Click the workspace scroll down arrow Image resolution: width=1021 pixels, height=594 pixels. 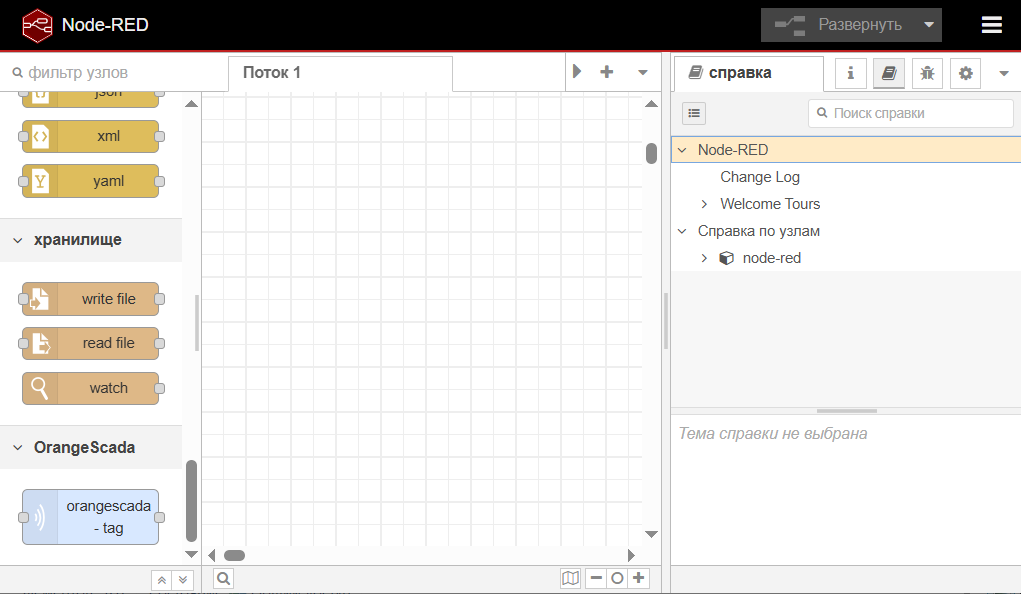[x=651, y=534]
